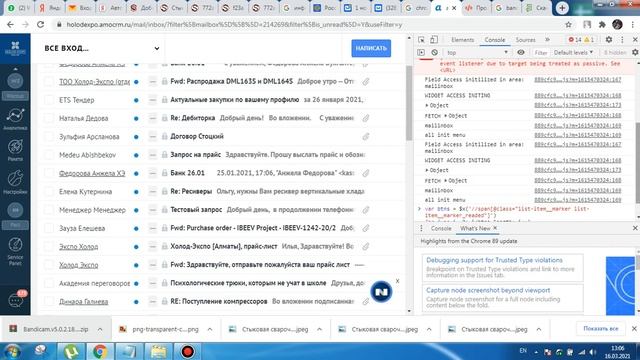Open new browser tab
The height and width of the screenshot is (360, 640).
(x=562, y=8)
